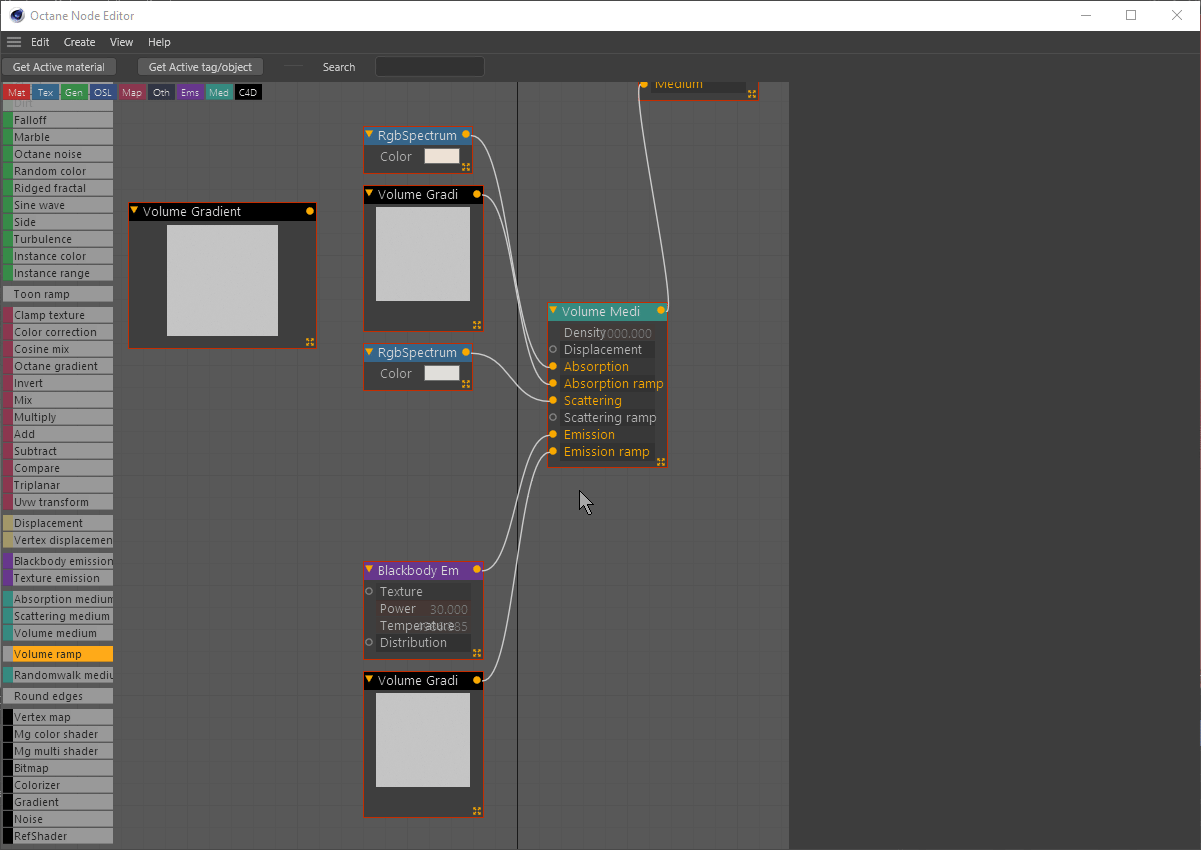The image size is (1201, 850).
Task: Select Marble in the node list
Action: click(x=58, y=137)
